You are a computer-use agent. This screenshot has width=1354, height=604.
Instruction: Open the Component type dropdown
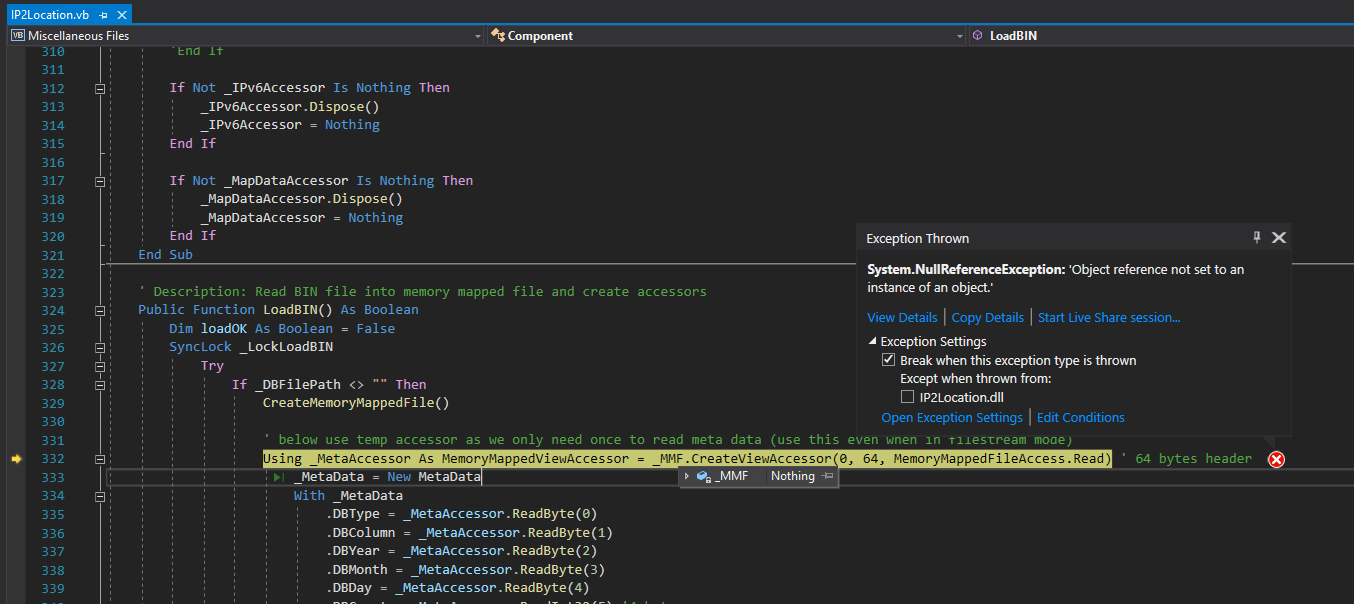958,36
